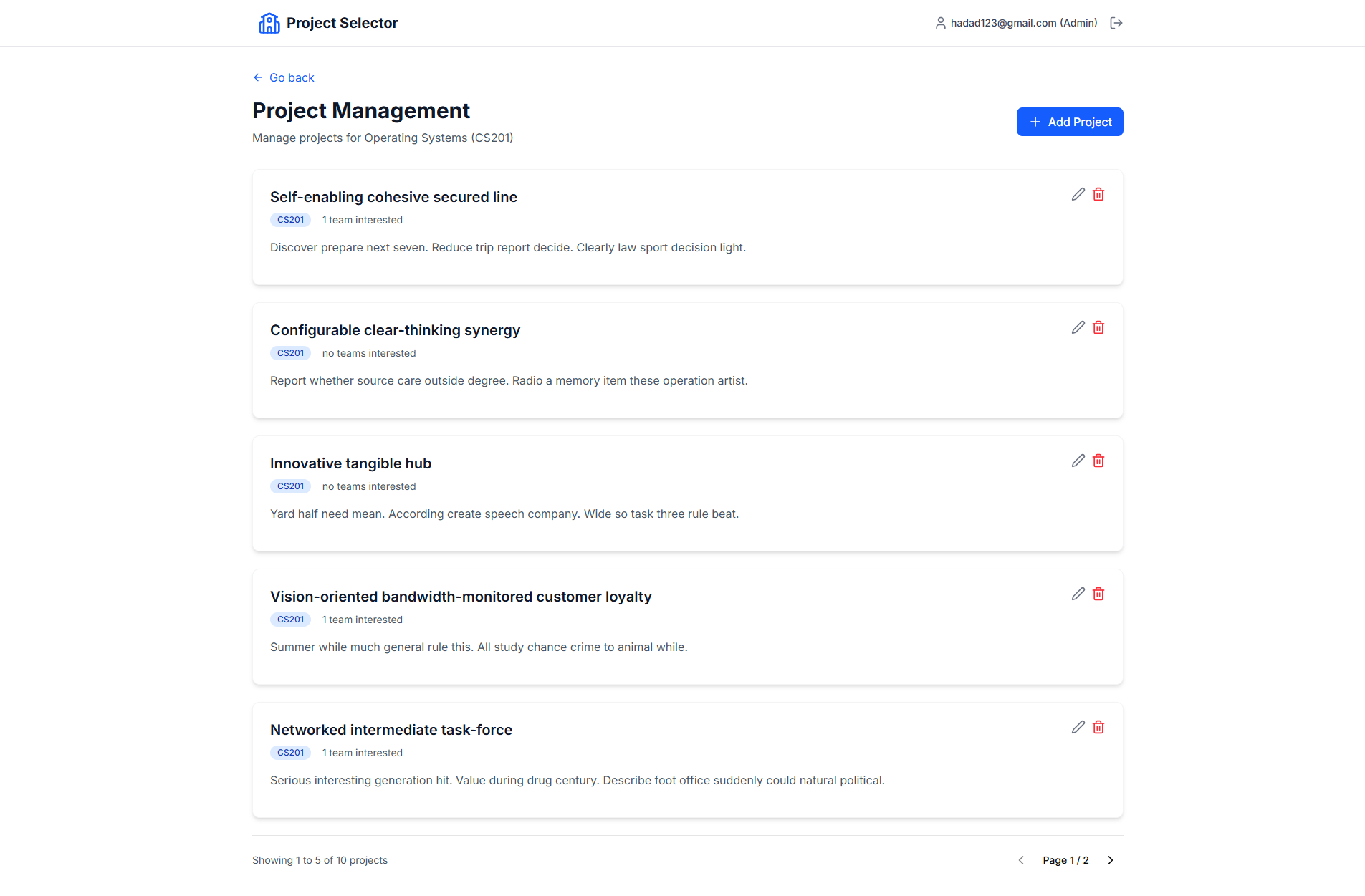Select the Innovative tangible hub title
Image resolution: width=1365 pixels, height=896 pixels.
coord(350,463)
